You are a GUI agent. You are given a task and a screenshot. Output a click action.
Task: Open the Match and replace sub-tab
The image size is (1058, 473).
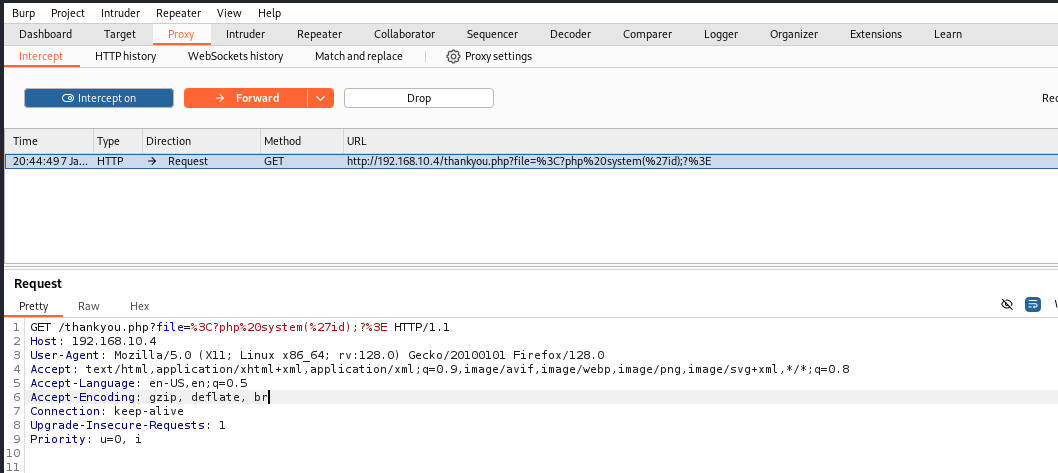[359, 57]
